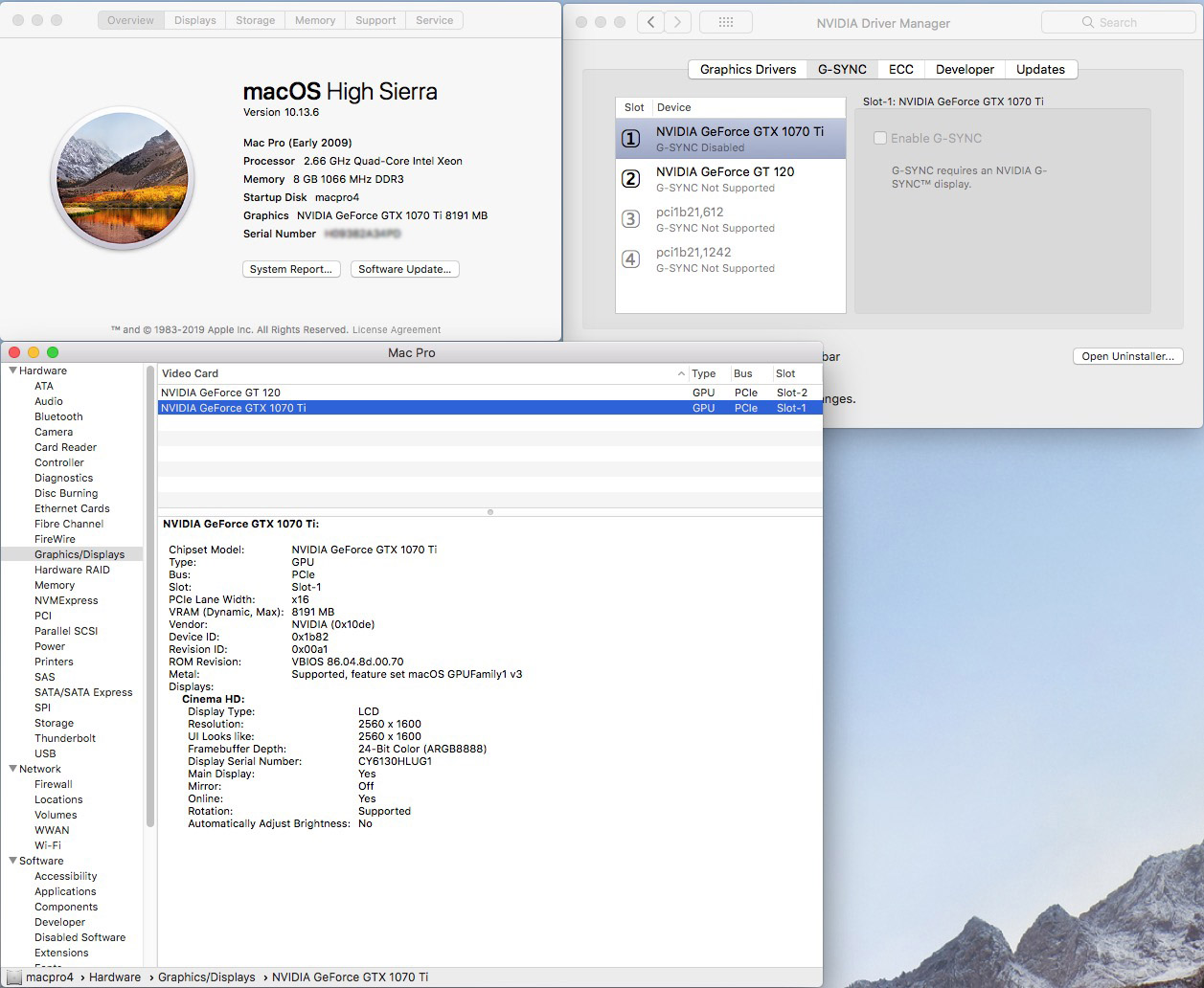Select slot 3 icon for pci1b21,612
This screenshot has width=1204, height=988.
(x=631, y=219)
